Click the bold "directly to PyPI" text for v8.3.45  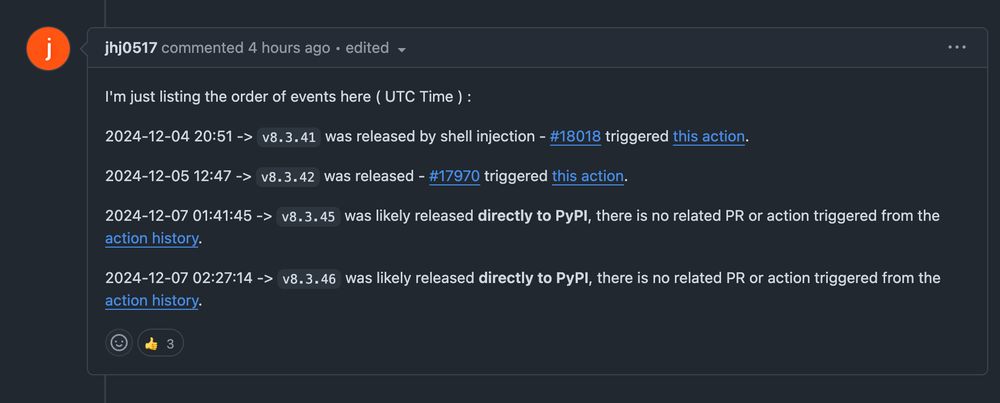click(x=533, y=216)
